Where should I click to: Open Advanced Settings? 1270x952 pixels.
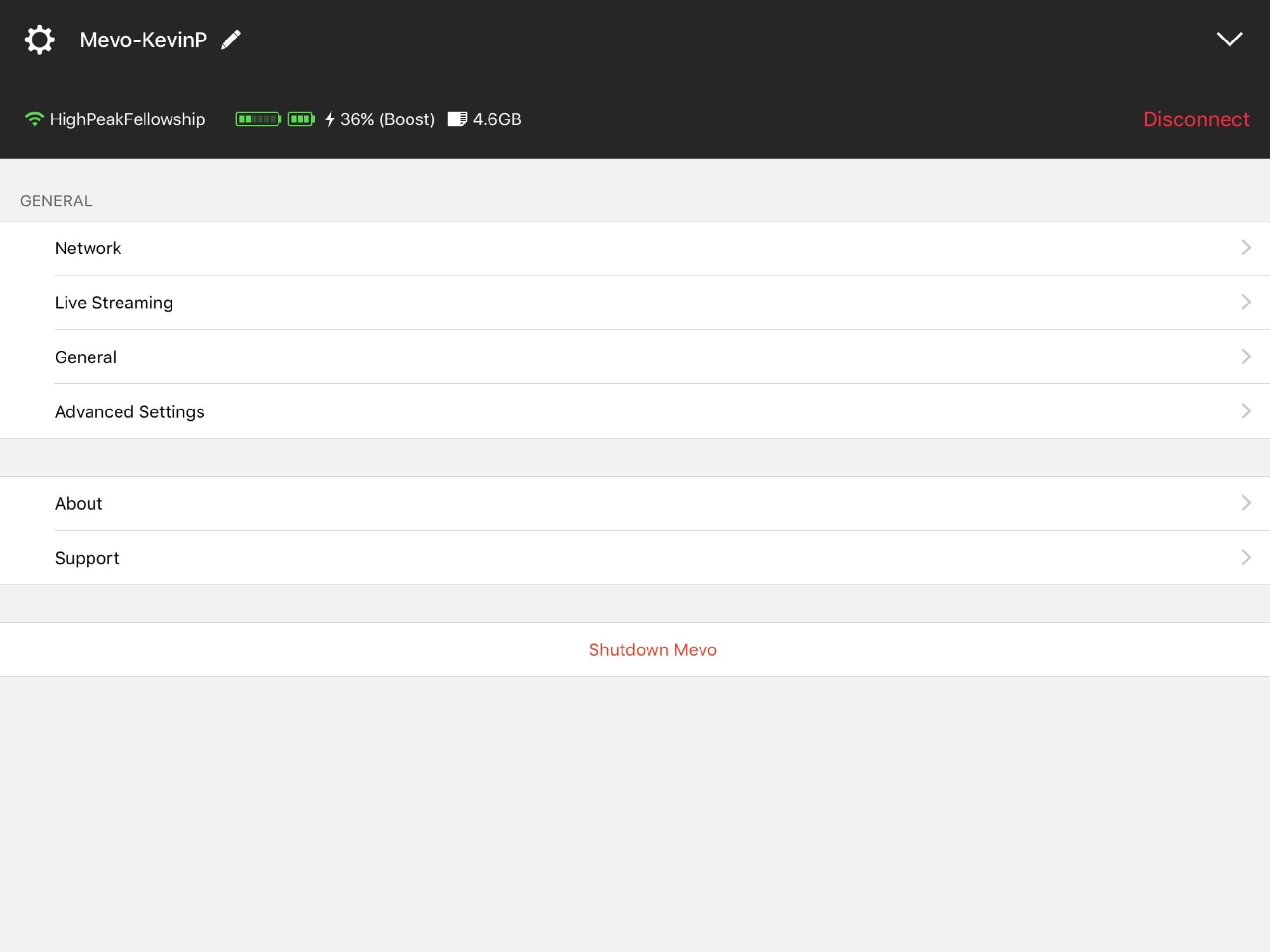[x=635, y=411]
